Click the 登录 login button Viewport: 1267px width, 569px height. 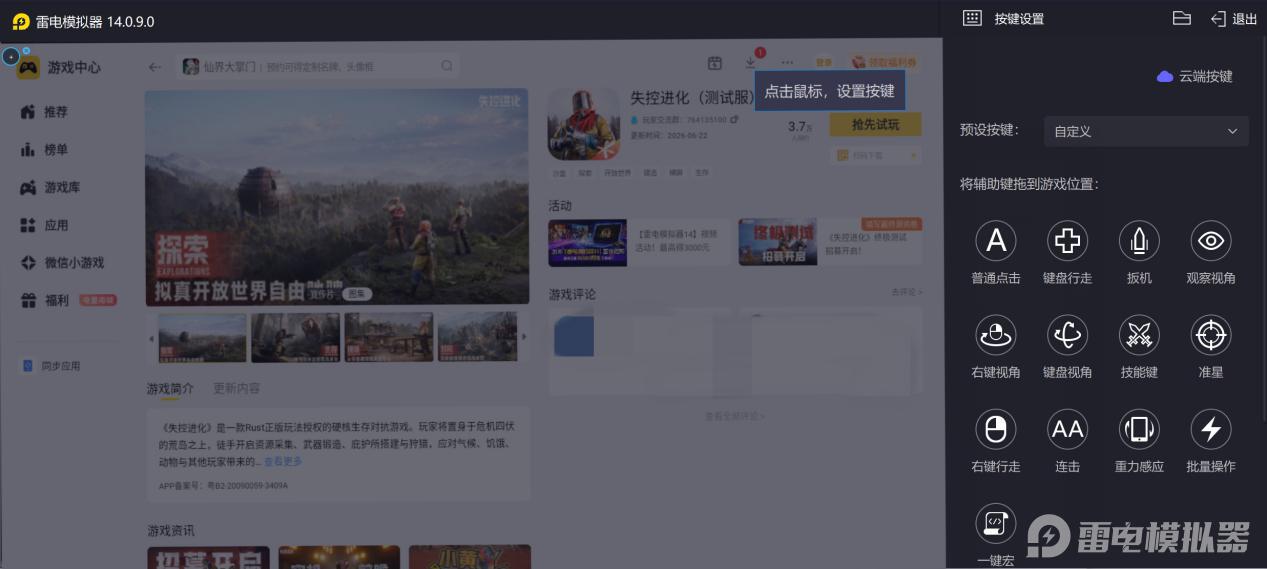click(x=823, y=63)
